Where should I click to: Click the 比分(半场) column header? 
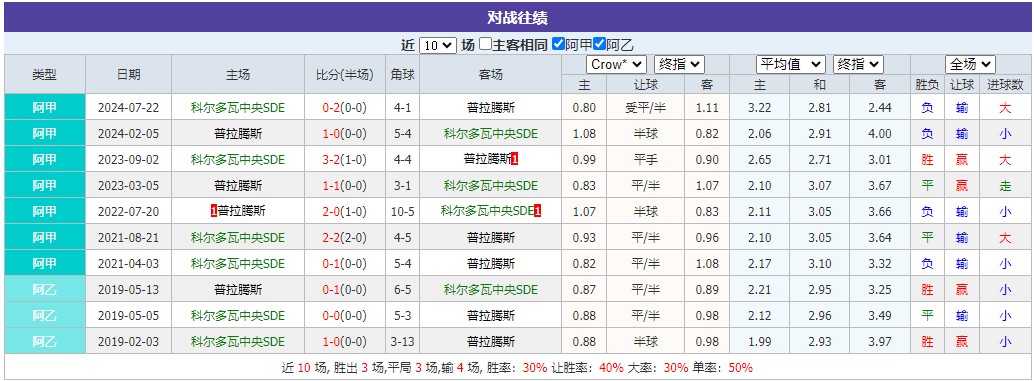click(344, 74)
